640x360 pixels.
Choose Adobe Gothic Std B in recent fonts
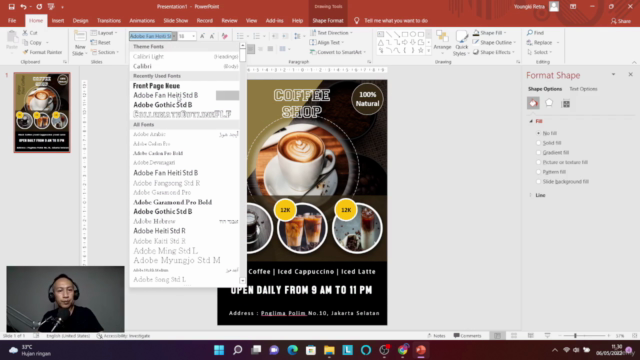pos(184,105)
